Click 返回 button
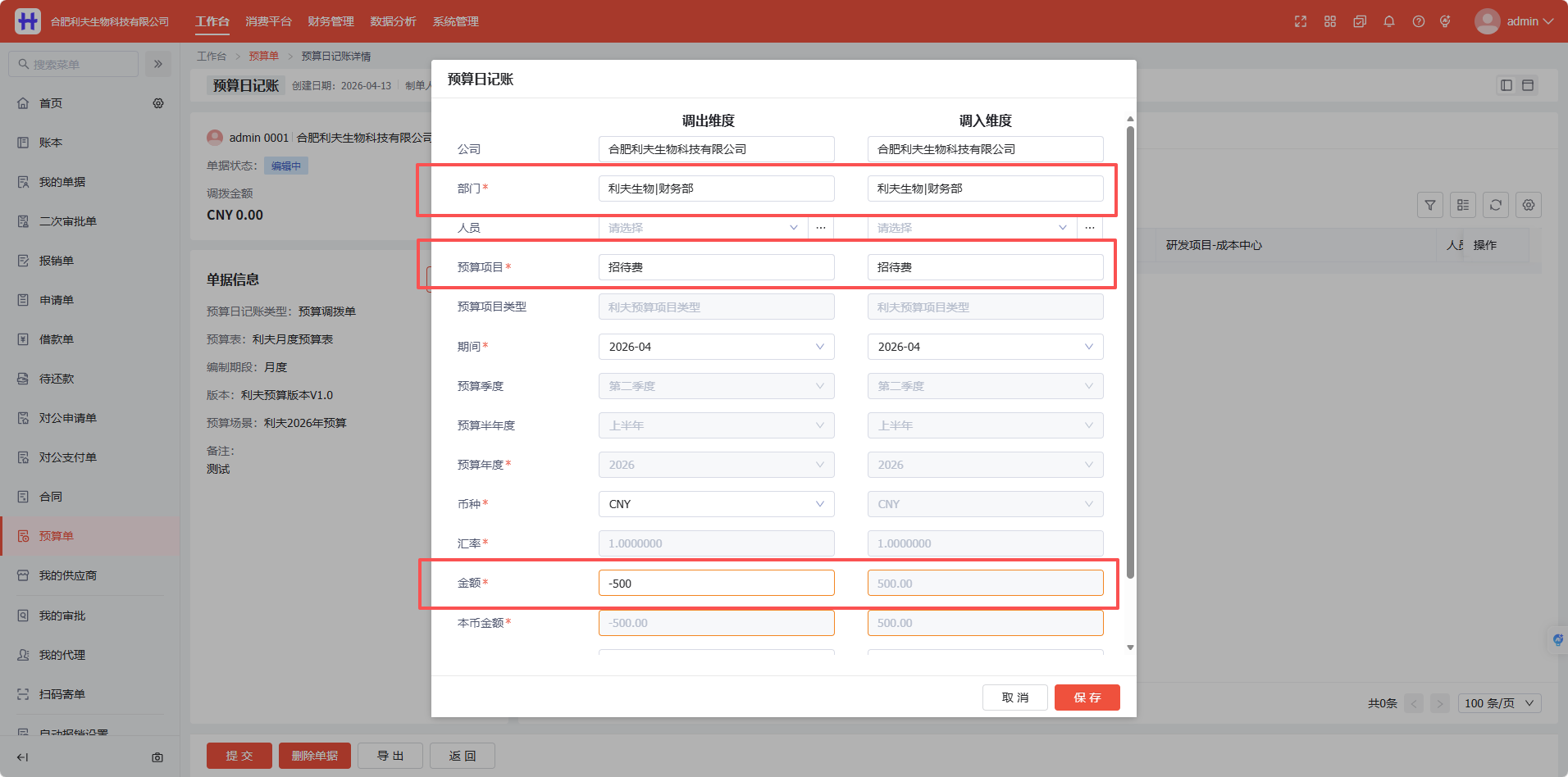Screen dimensions: 1568x777 click(x=463, y=756)
